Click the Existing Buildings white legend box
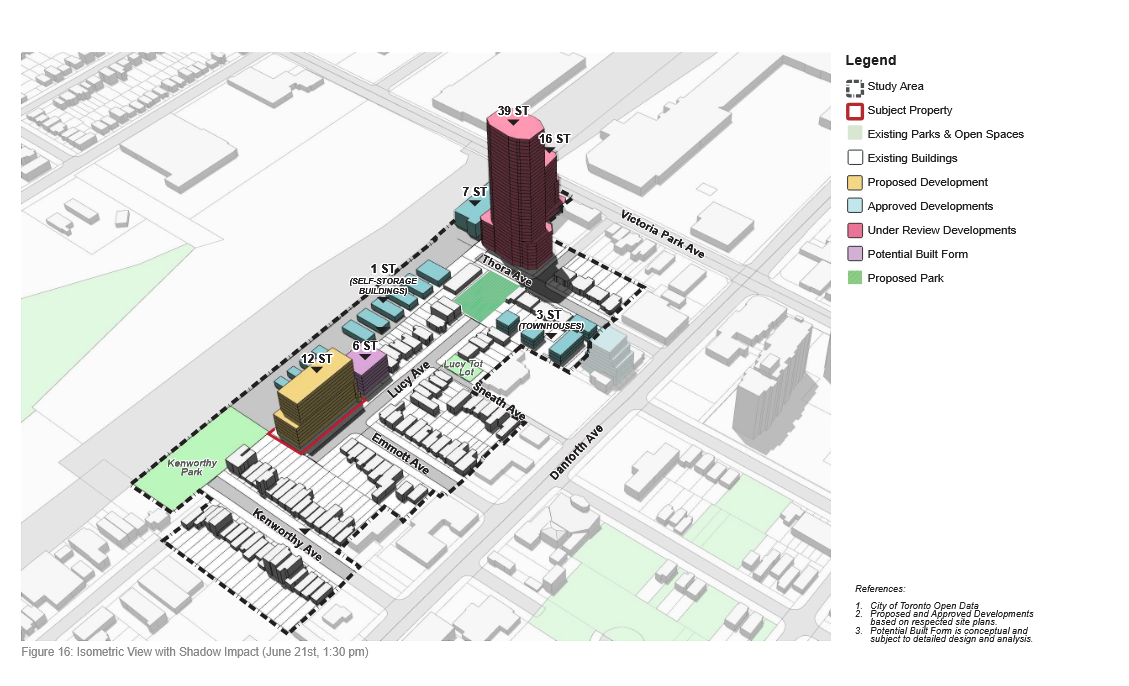The image size is (1129, 686). (x=854, y=158)
